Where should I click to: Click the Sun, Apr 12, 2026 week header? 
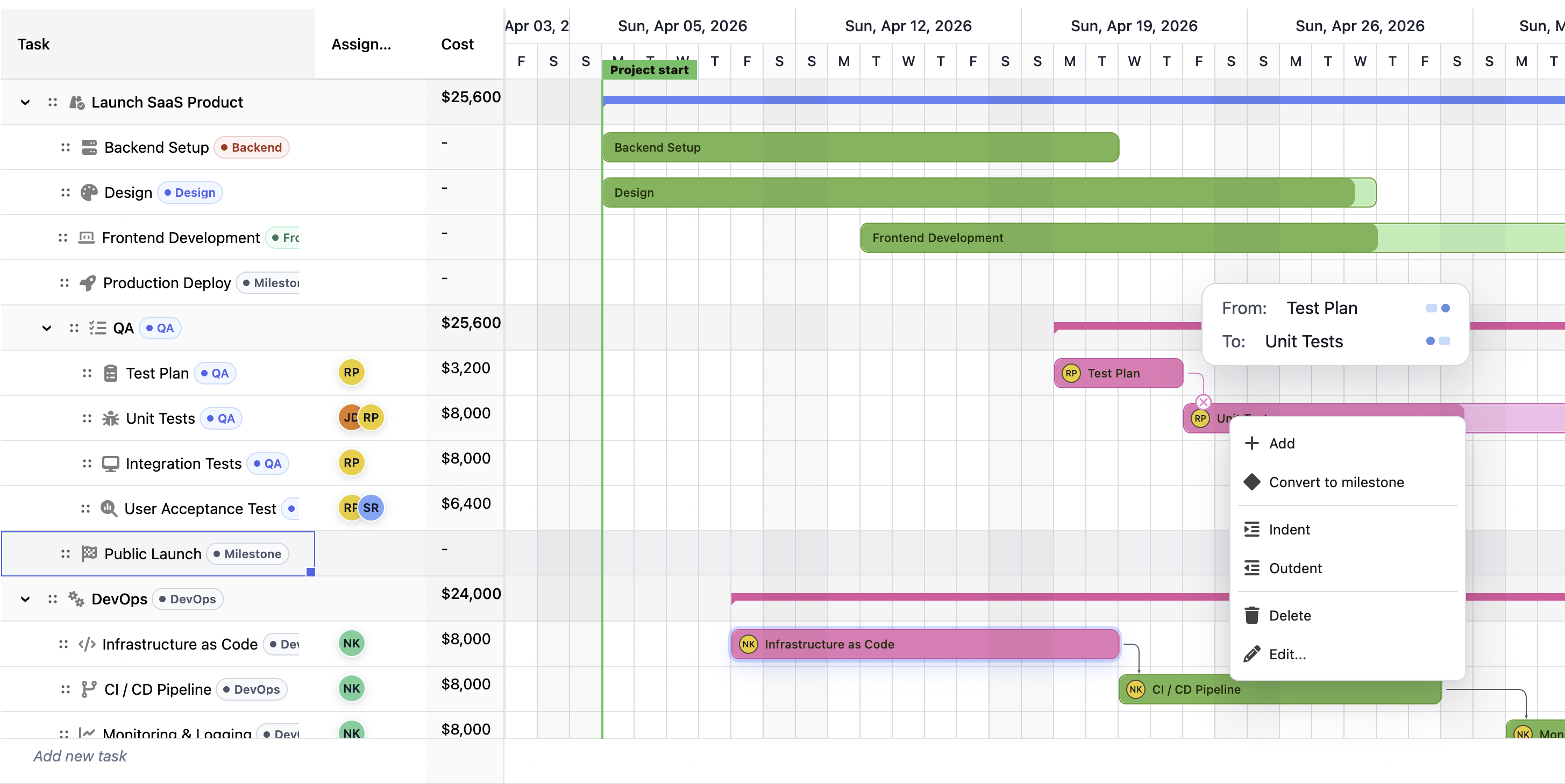[908, 26]
